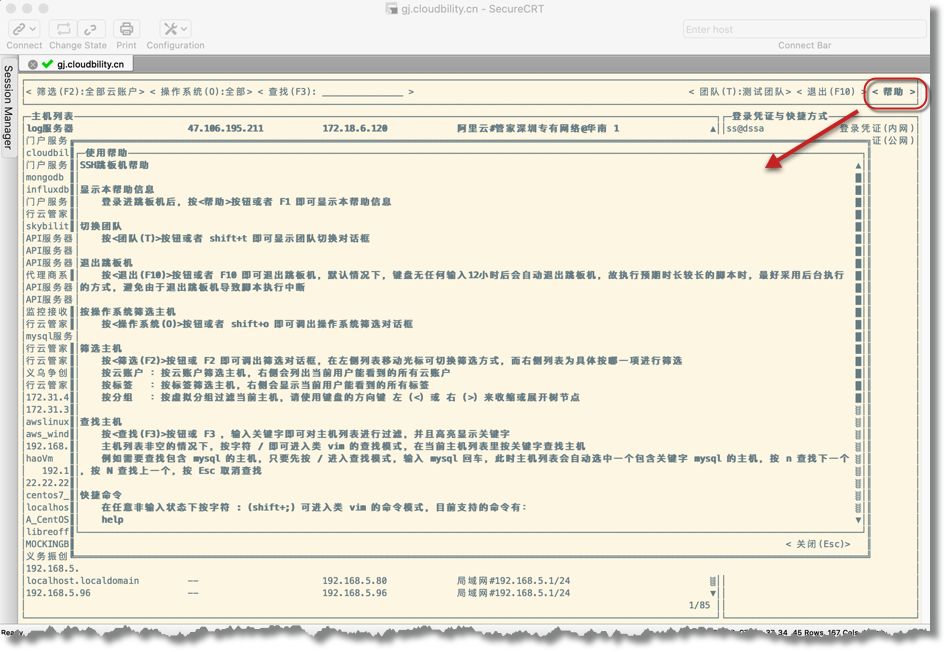
Task: Expand the Configuration dropdown arrow
Action: click(184, 30)
